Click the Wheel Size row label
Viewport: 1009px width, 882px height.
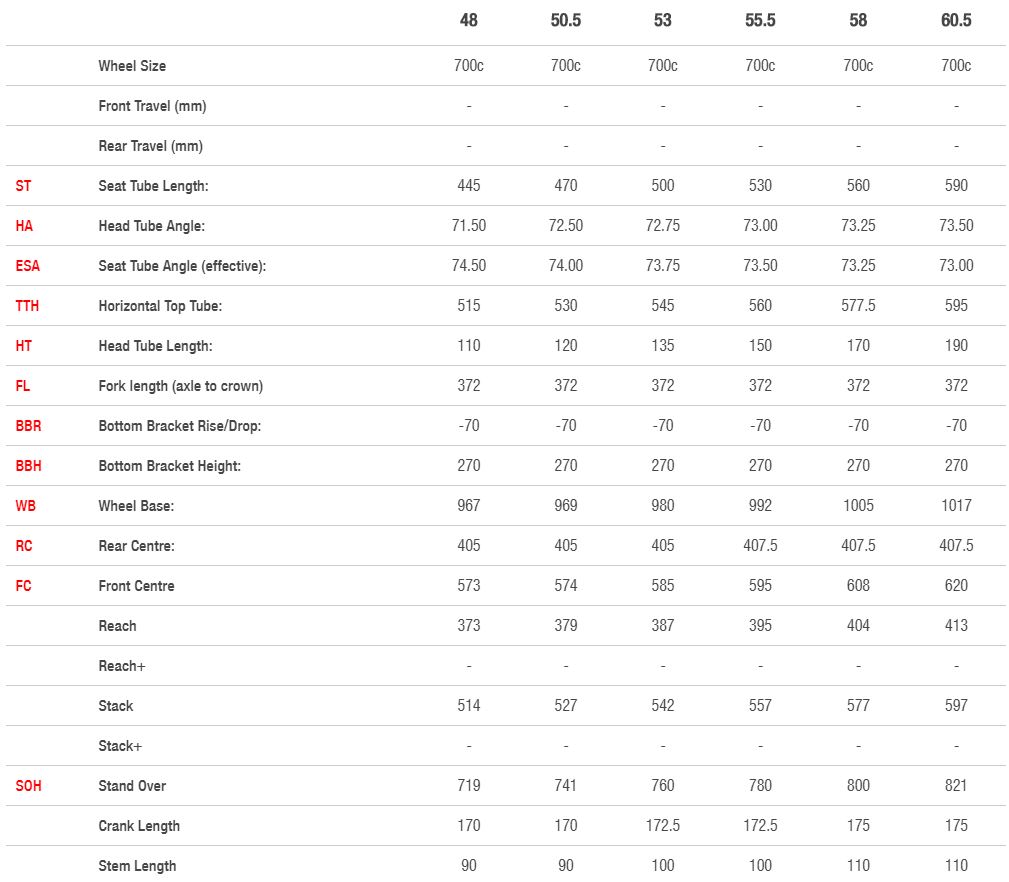pyautogui.click(x=132, y=66)
